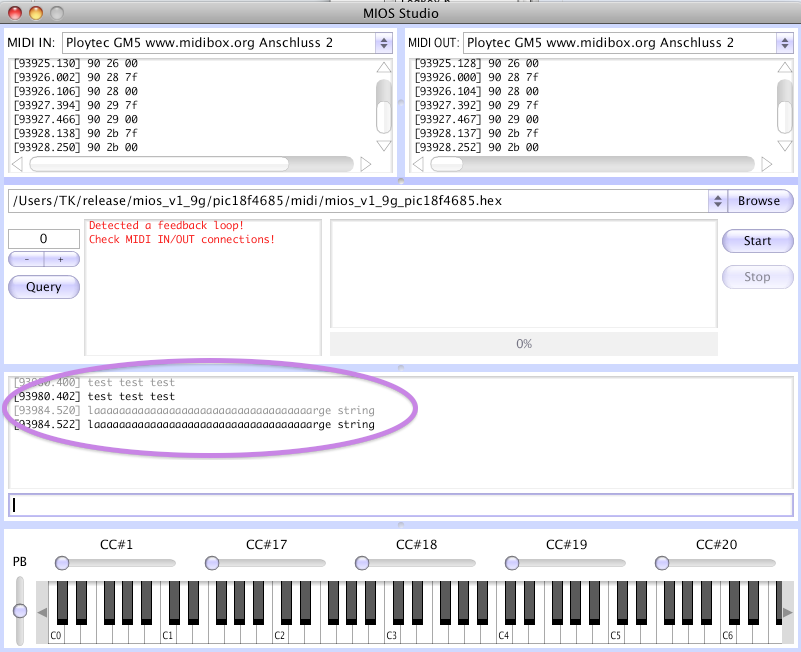Screen dimensions: 801x652
Task: Shift keyboard octaves right with arrow
Action: tap(787, 612)
